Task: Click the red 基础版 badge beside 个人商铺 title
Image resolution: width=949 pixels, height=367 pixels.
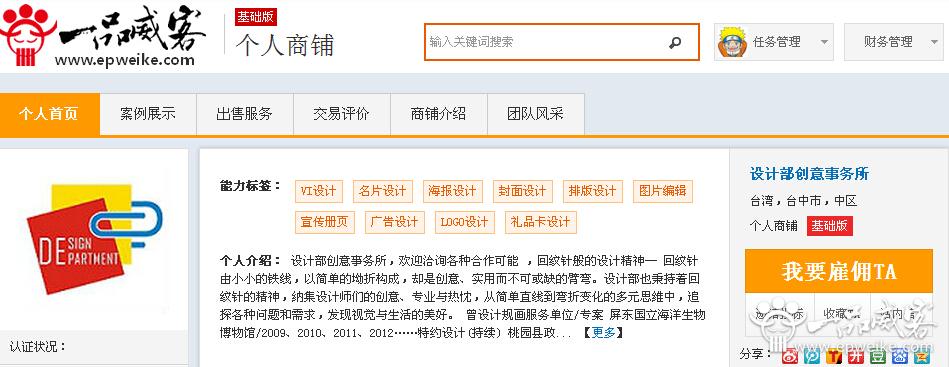Action: pyautogui.click(x=256, y=16)
